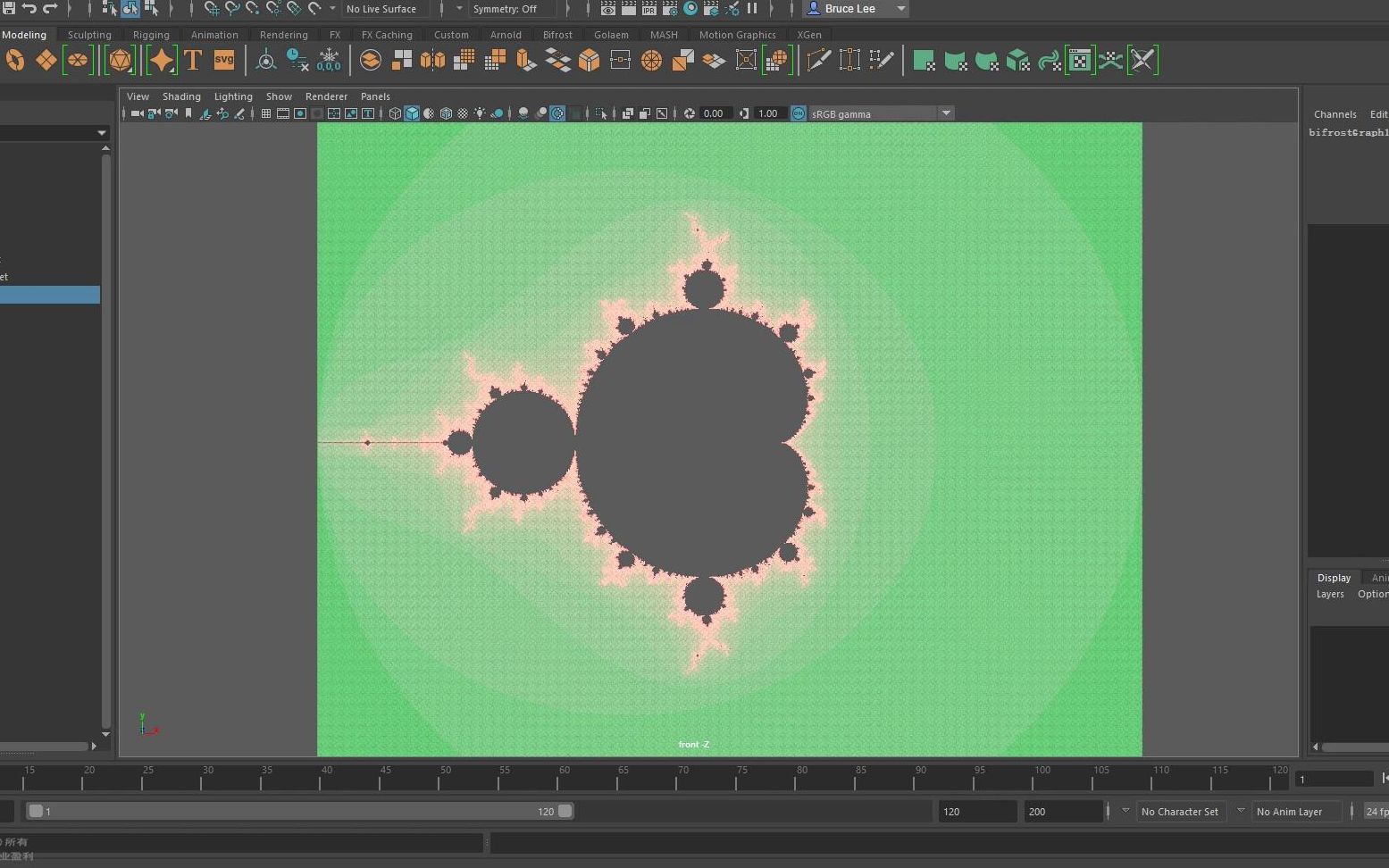This screenshot has height=868, width=1389.
Task: Toggle the film gate in viewport toolbar
Action: (x=283, y=113)
